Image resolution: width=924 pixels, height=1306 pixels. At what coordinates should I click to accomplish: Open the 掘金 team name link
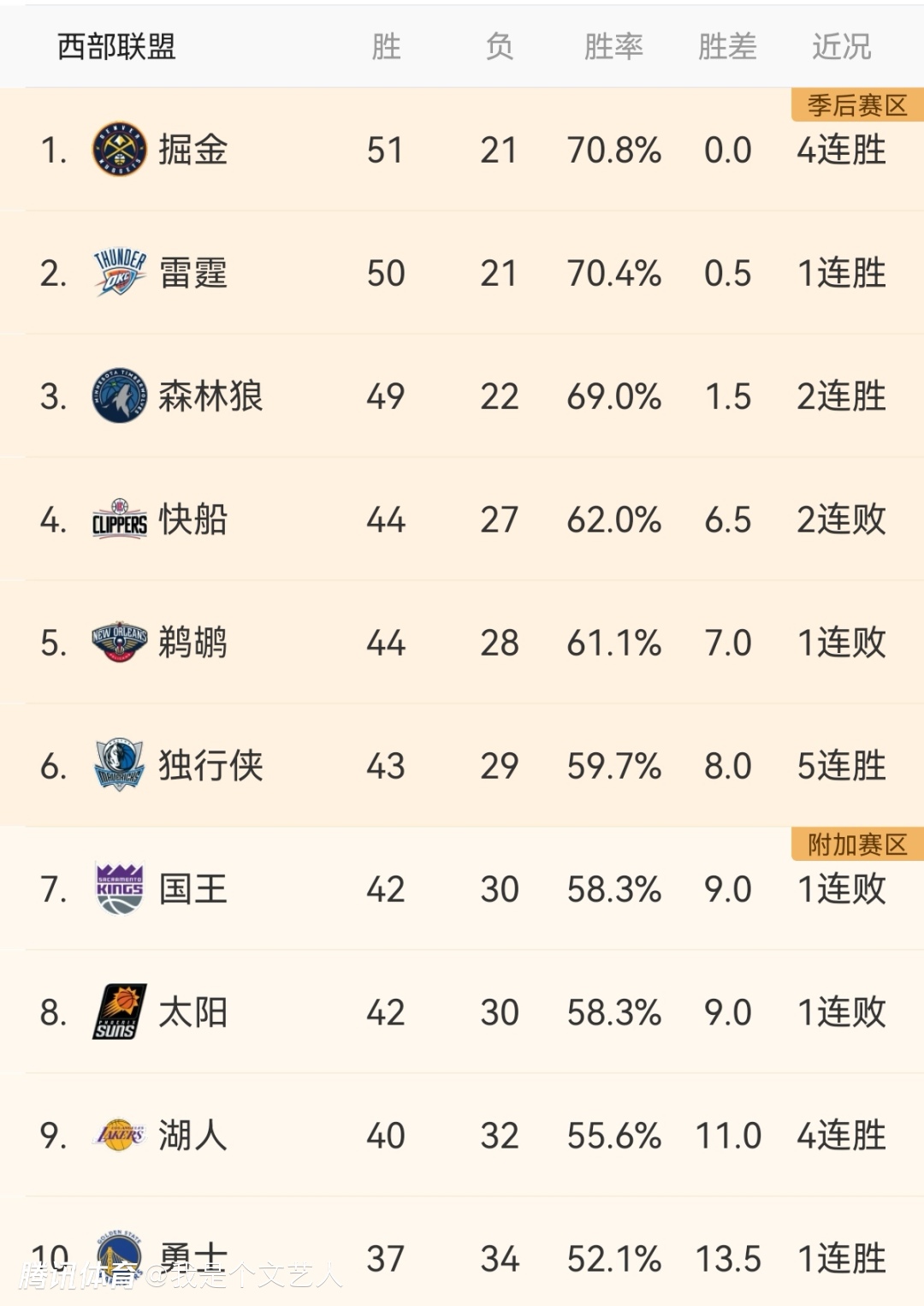tap(193, 150)
